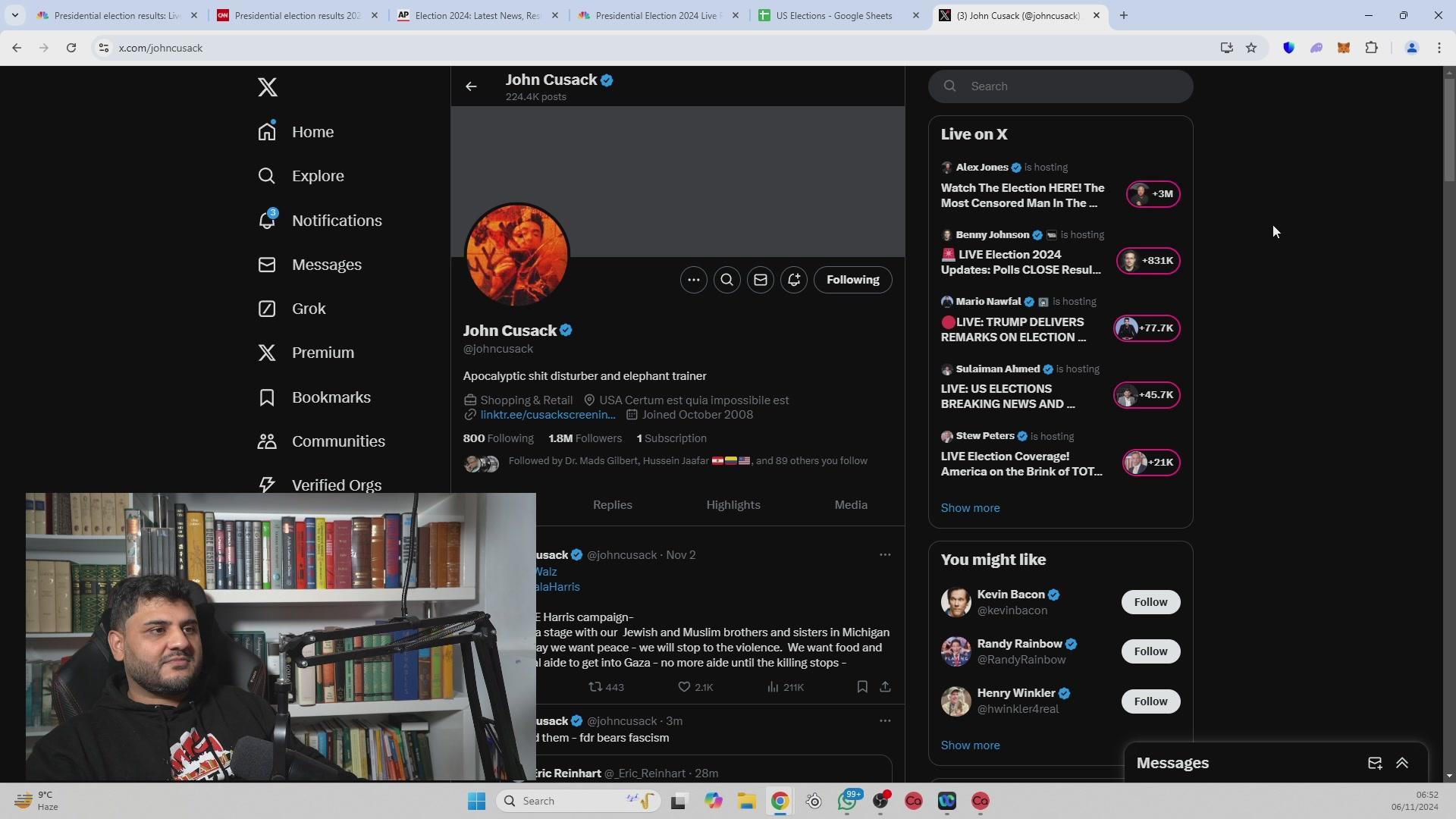Screen dimensions: 1456x819
Task: Share the Nov 2 post
Action: coord(885,687)
